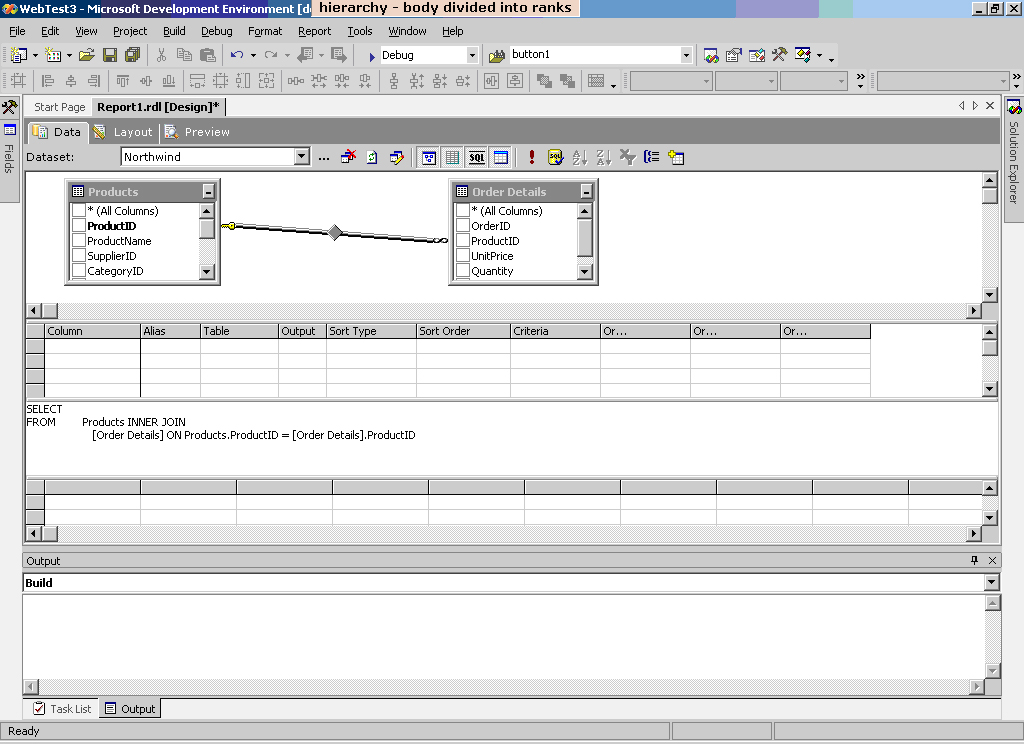Click the Delete Dataset icon

(x=349, y=157)
